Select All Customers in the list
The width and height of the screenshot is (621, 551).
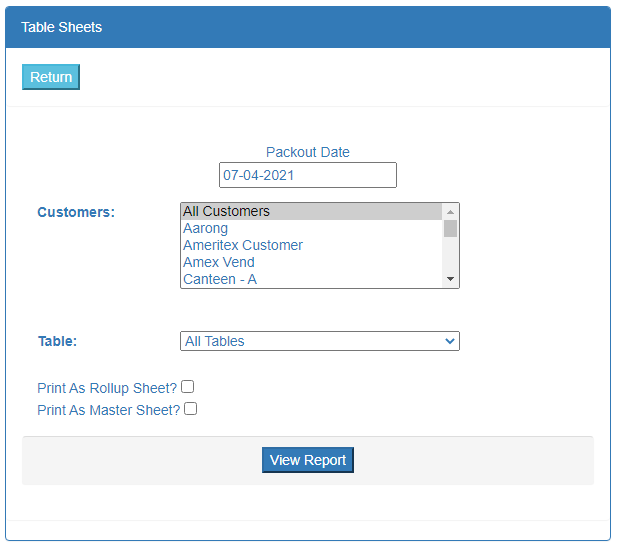point(312,211)
